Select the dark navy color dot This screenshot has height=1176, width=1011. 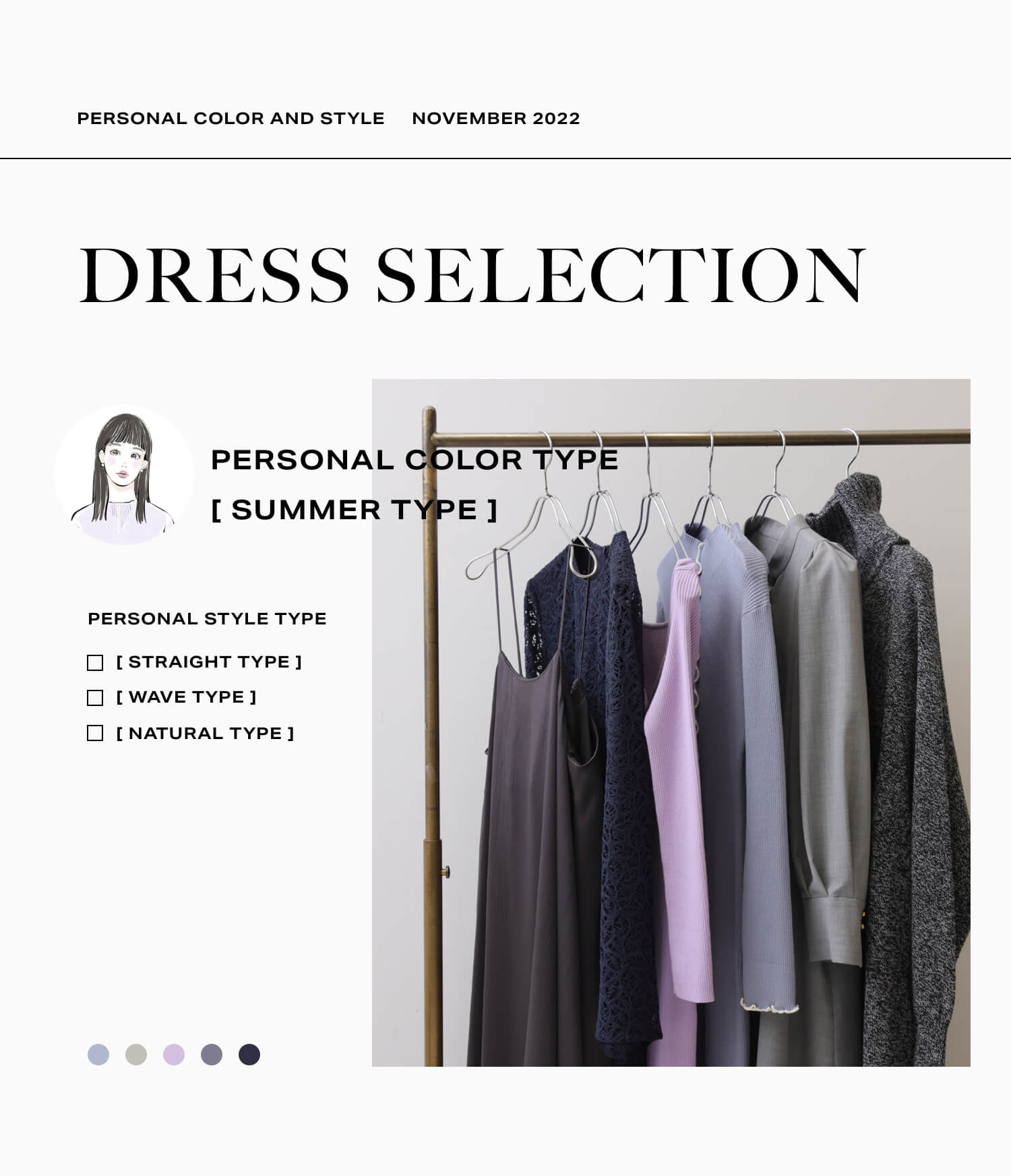tap(249, 1055)
